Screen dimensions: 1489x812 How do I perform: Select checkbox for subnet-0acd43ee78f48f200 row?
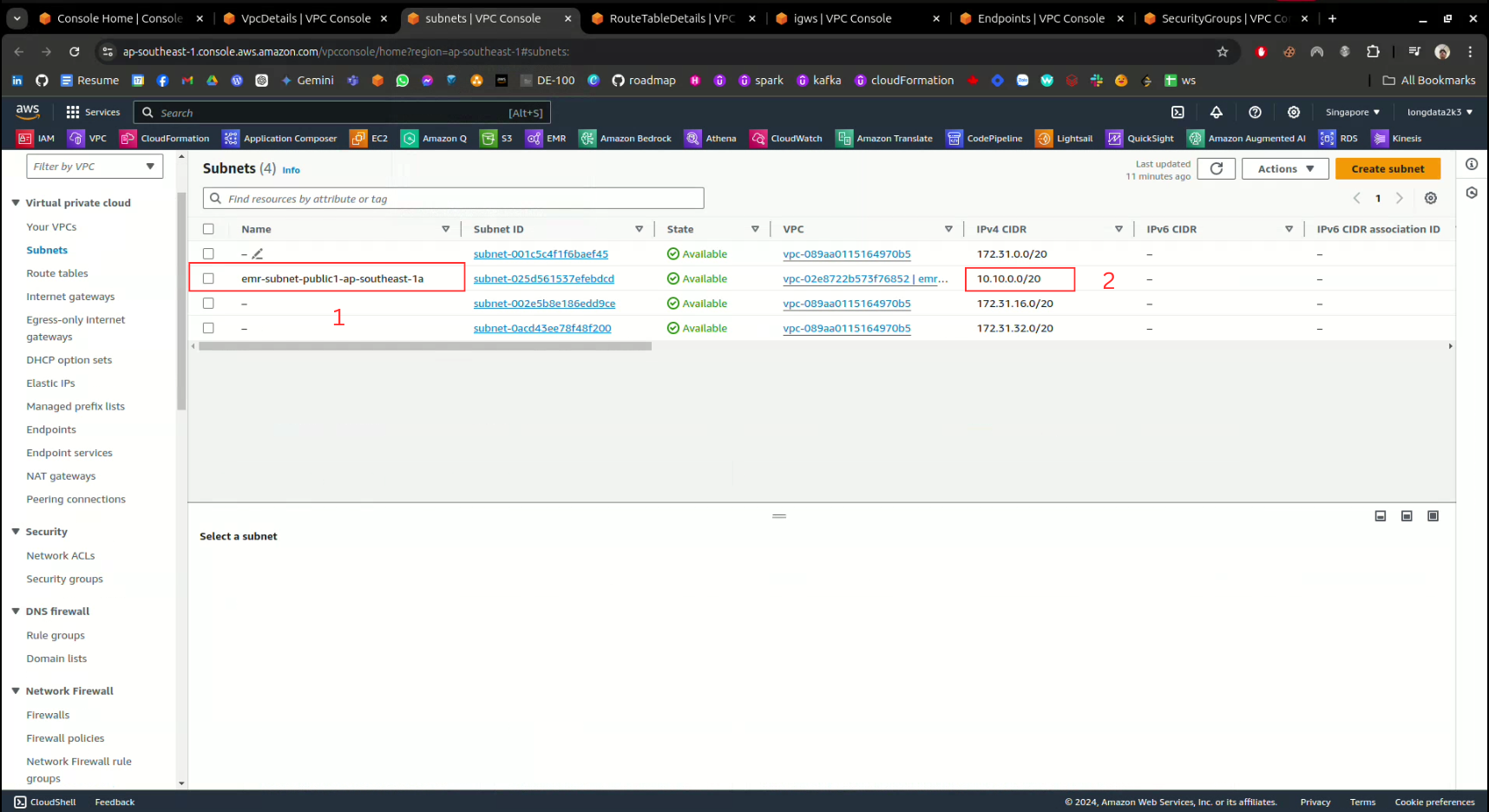(x=208, y=328)
